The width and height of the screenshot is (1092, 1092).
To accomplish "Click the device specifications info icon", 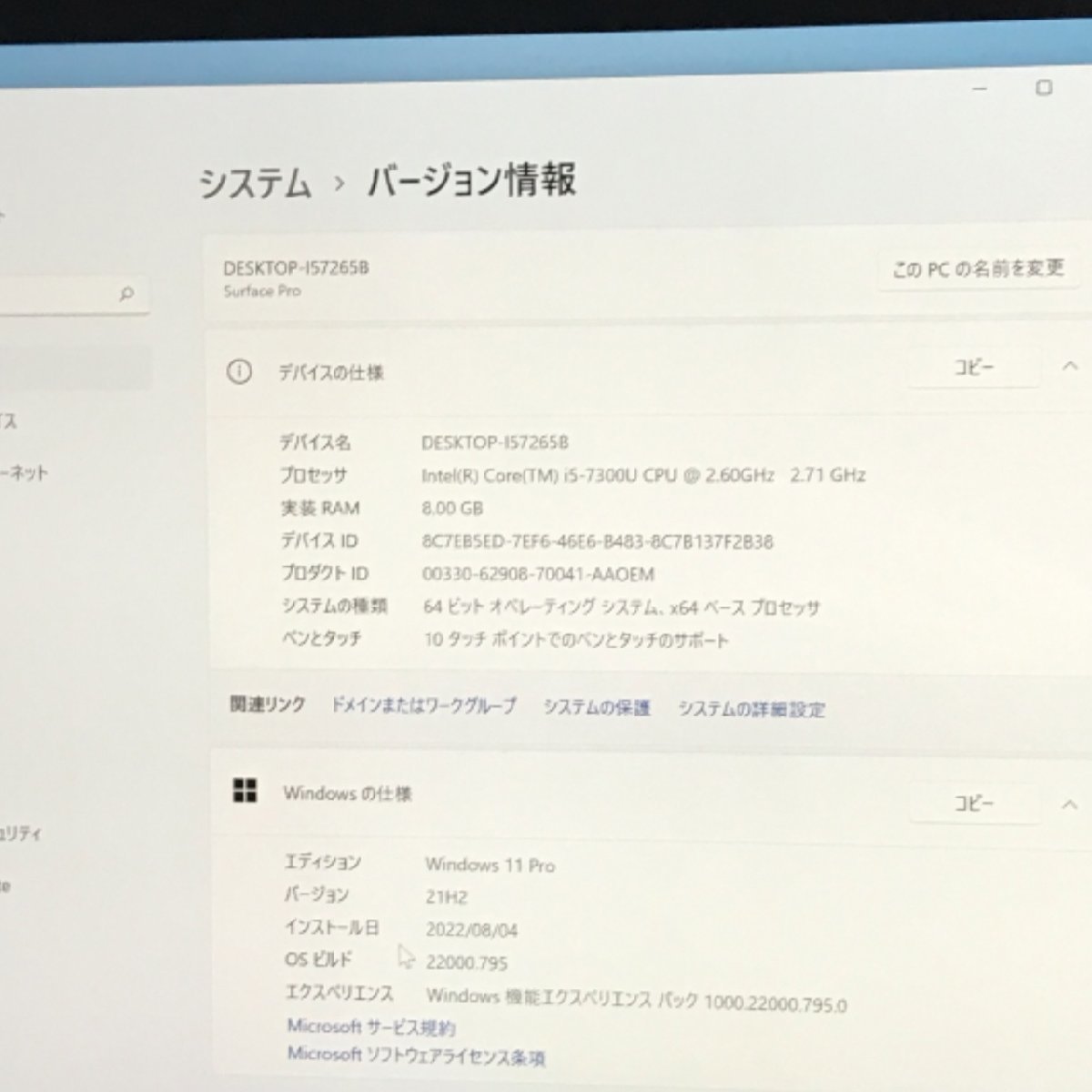I will (x=239, y=371).
